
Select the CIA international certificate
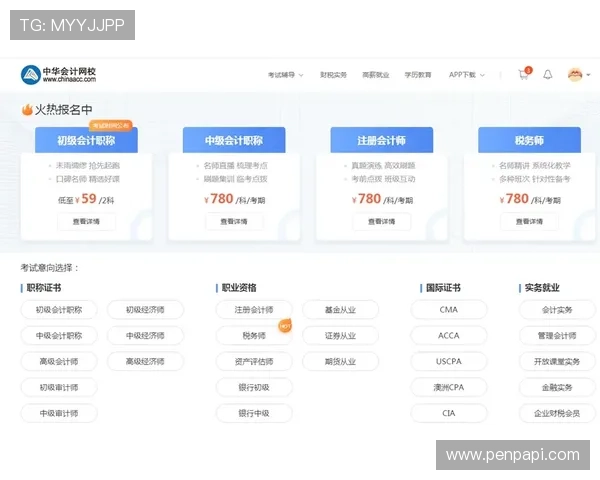[x=449, y=413]
